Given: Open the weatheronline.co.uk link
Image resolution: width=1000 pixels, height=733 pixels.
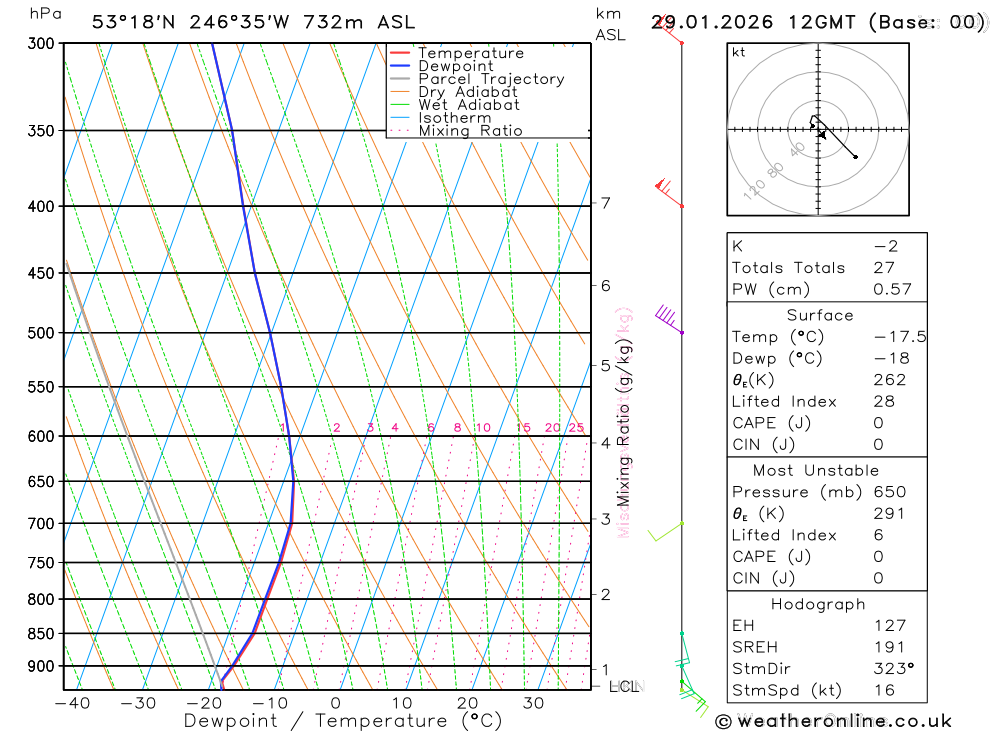Looking at the screenshot, I should 844,722.
